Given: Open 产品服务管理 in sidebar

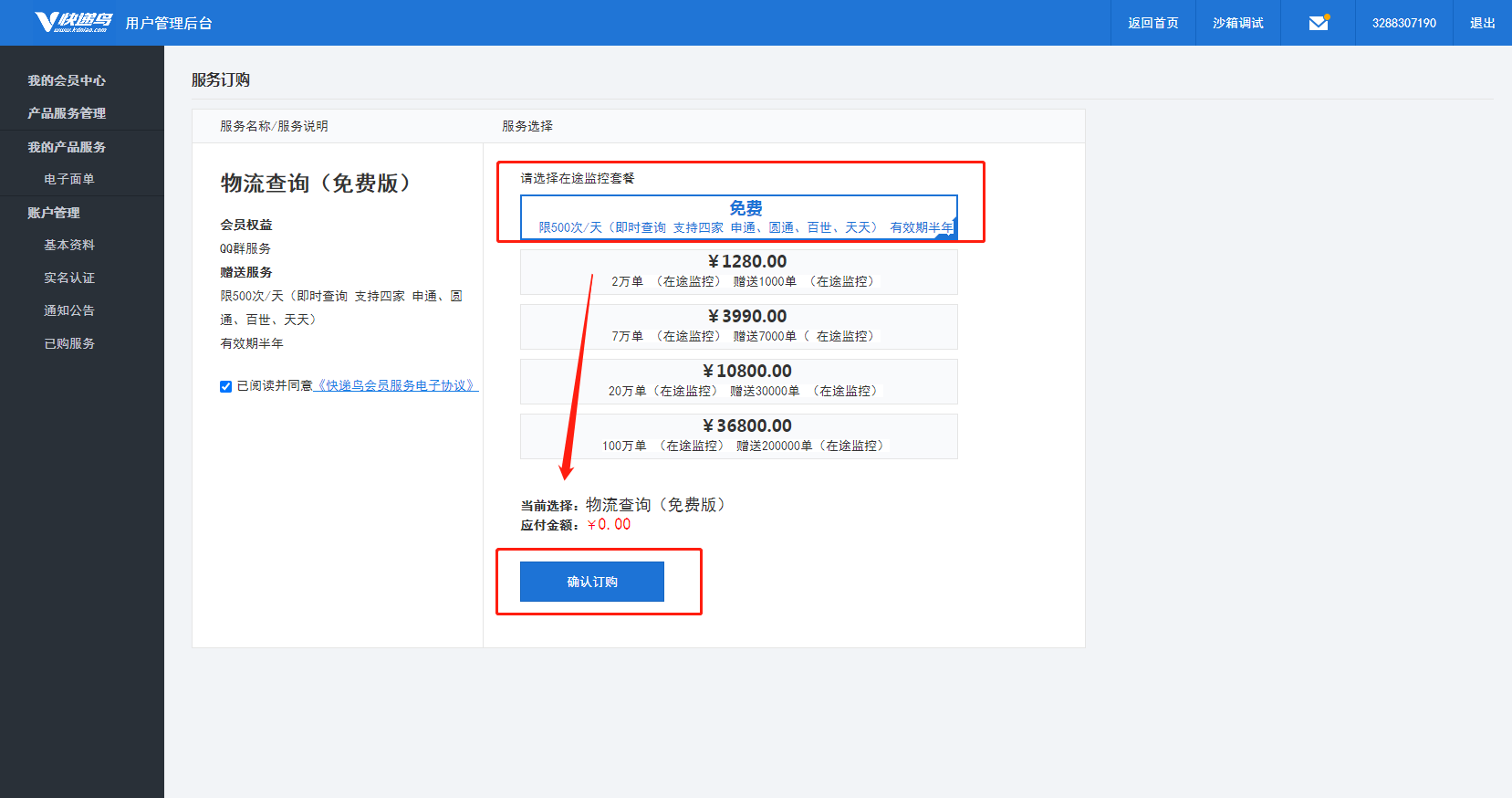Looking at the screenshot, I should [x=67, y=113].
